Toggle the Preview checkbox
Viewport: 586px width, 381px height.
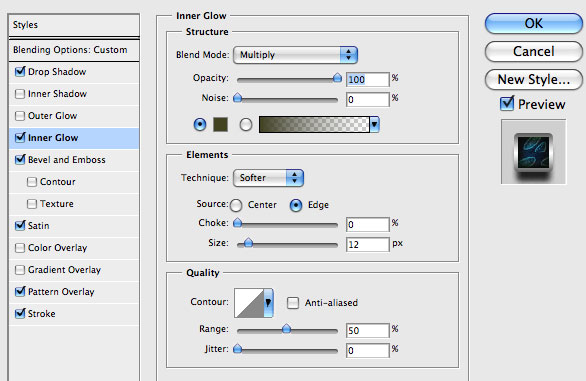[x=507, y=104]
